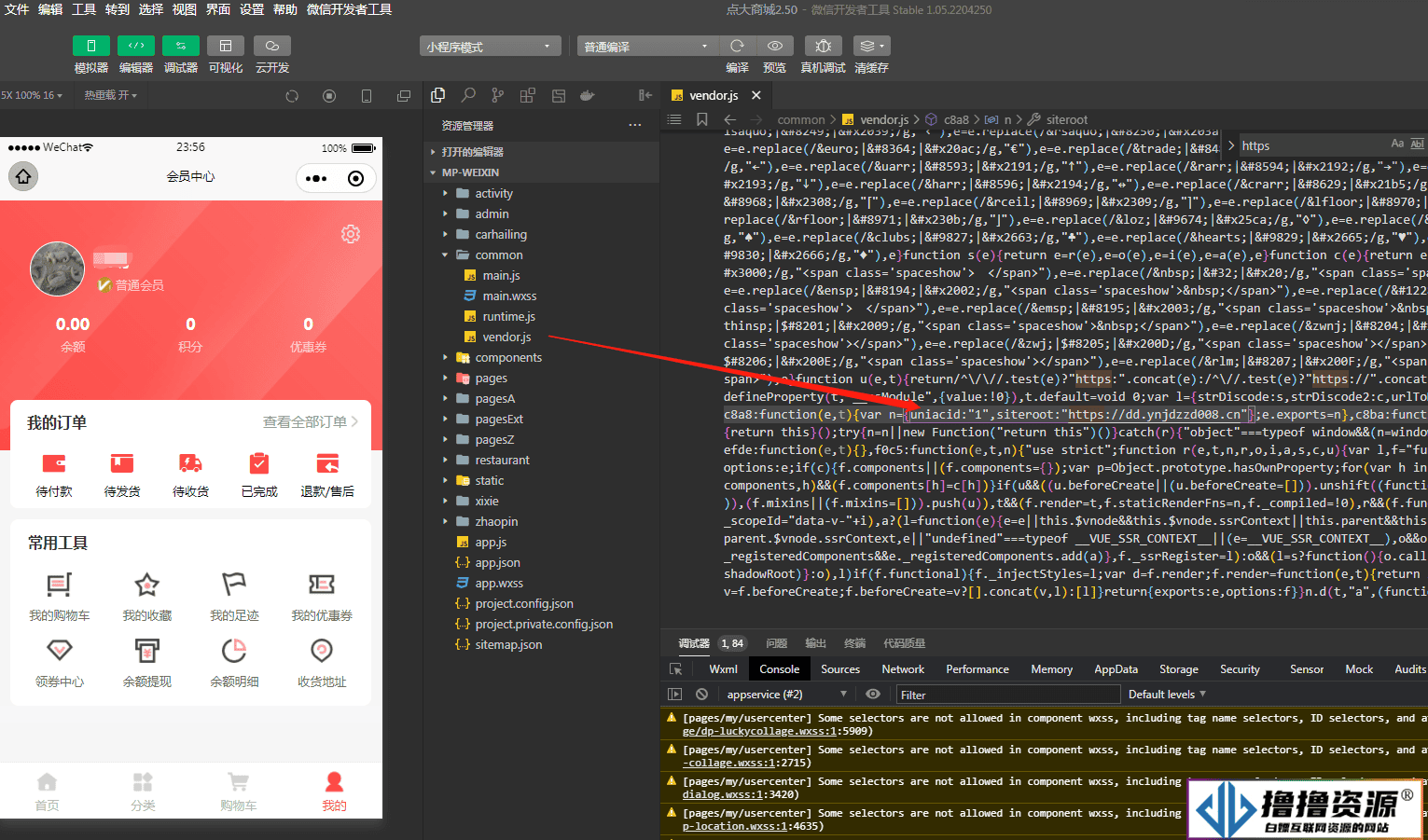Toggle match case in find box
This screenshot has width=1428, height=840.
pos(1397,145)
